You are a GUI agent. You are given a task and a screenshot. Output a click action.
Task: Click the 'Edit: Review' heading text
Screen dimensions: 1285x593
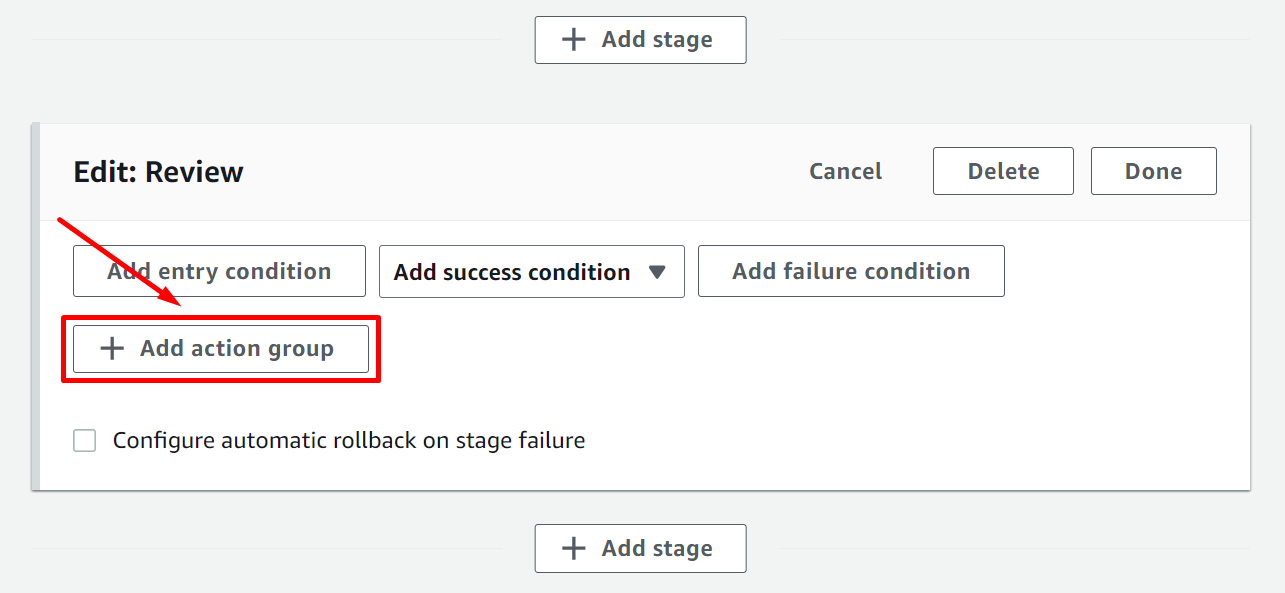[158, 172]
